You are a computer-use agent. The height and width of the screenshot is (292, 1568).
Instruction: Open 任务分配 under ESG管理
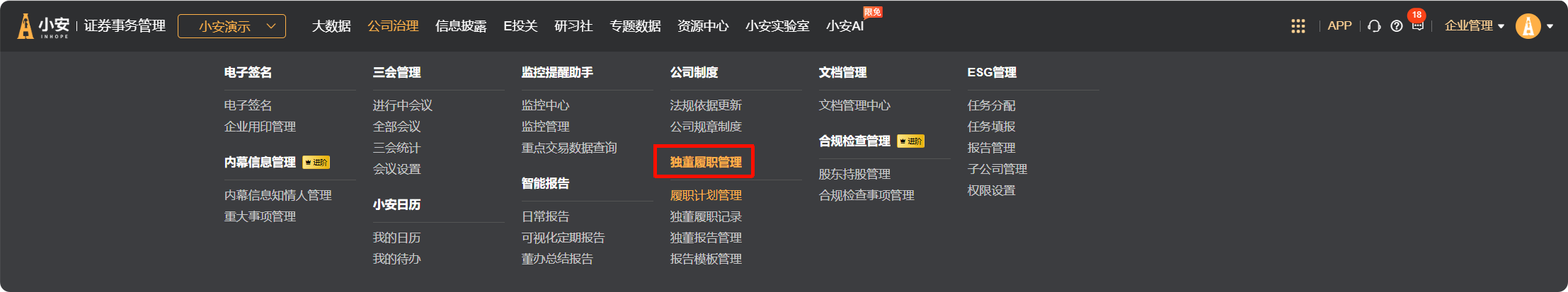pyautogui.click(x=991, y=105)
